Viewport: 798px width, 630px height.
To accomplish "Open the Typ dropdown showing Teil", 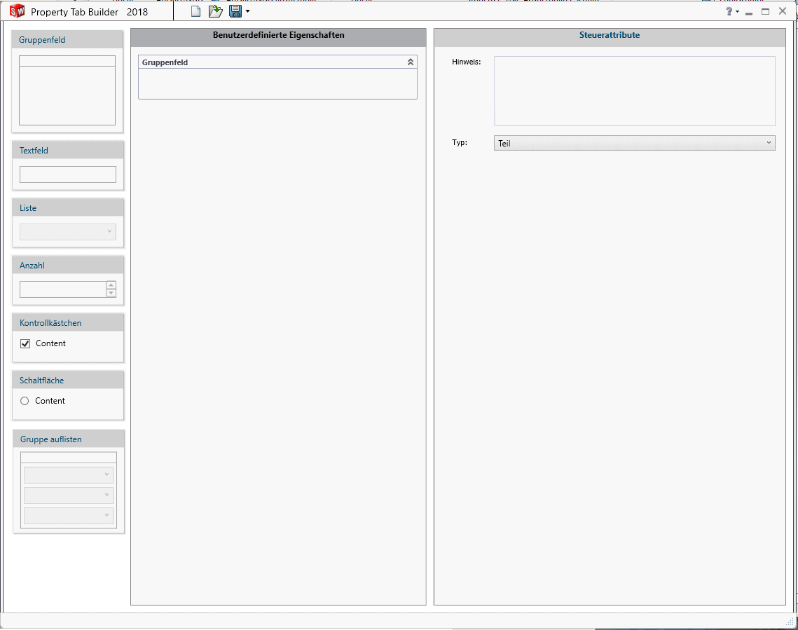I will [x=634, y=143].
